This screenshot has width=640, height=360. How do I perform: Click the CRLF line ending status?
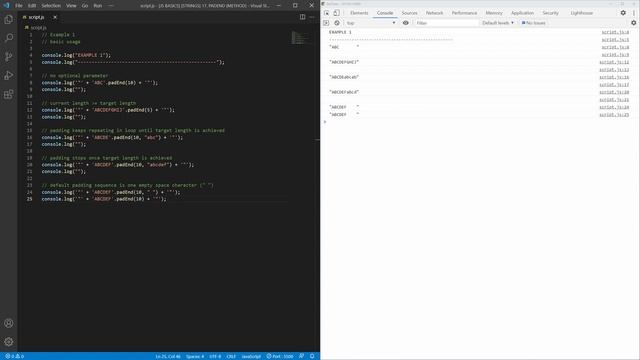pos(231,356)
